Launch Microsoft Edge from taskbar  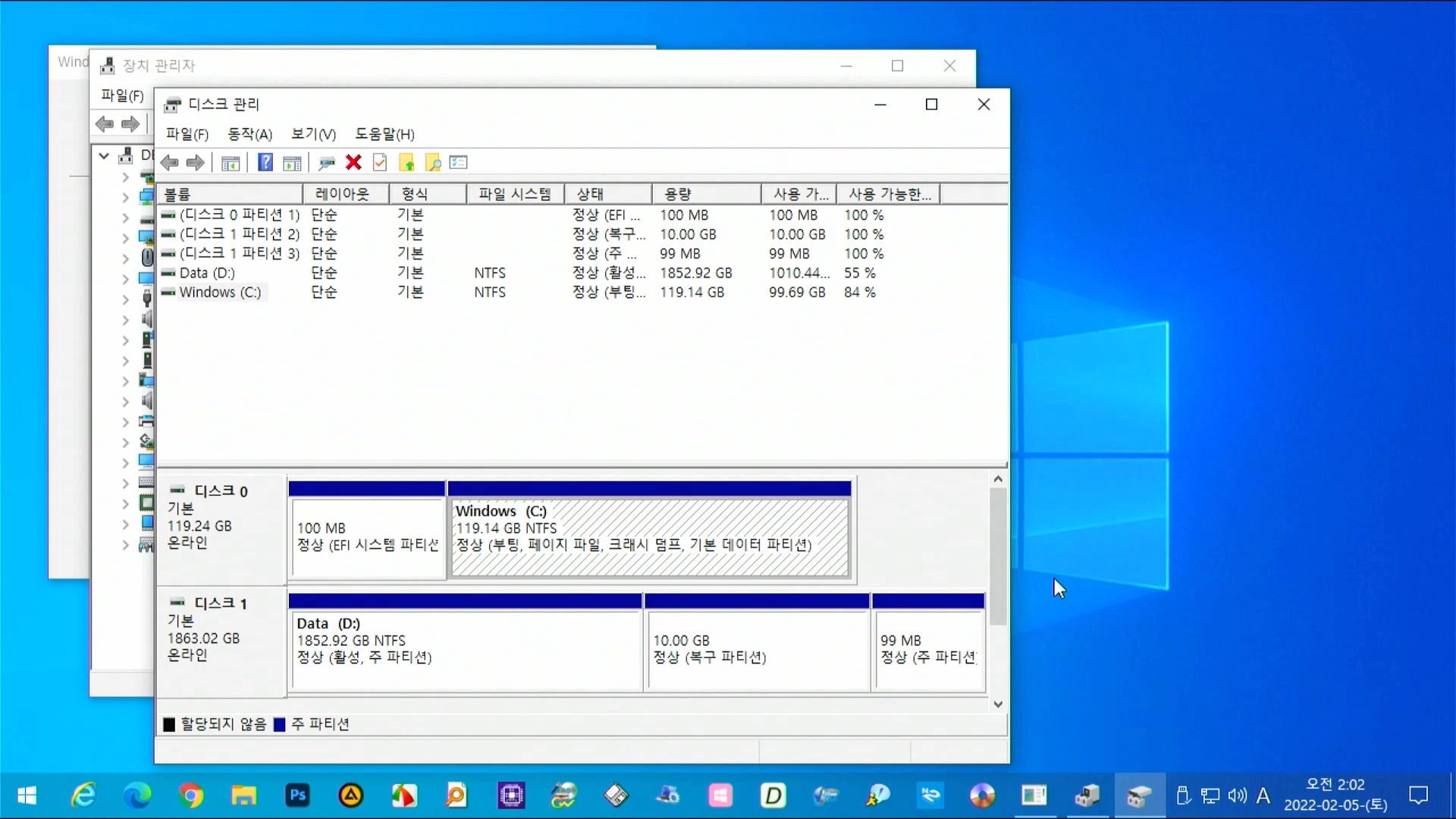pyautogui.click(x=137, y=795)
